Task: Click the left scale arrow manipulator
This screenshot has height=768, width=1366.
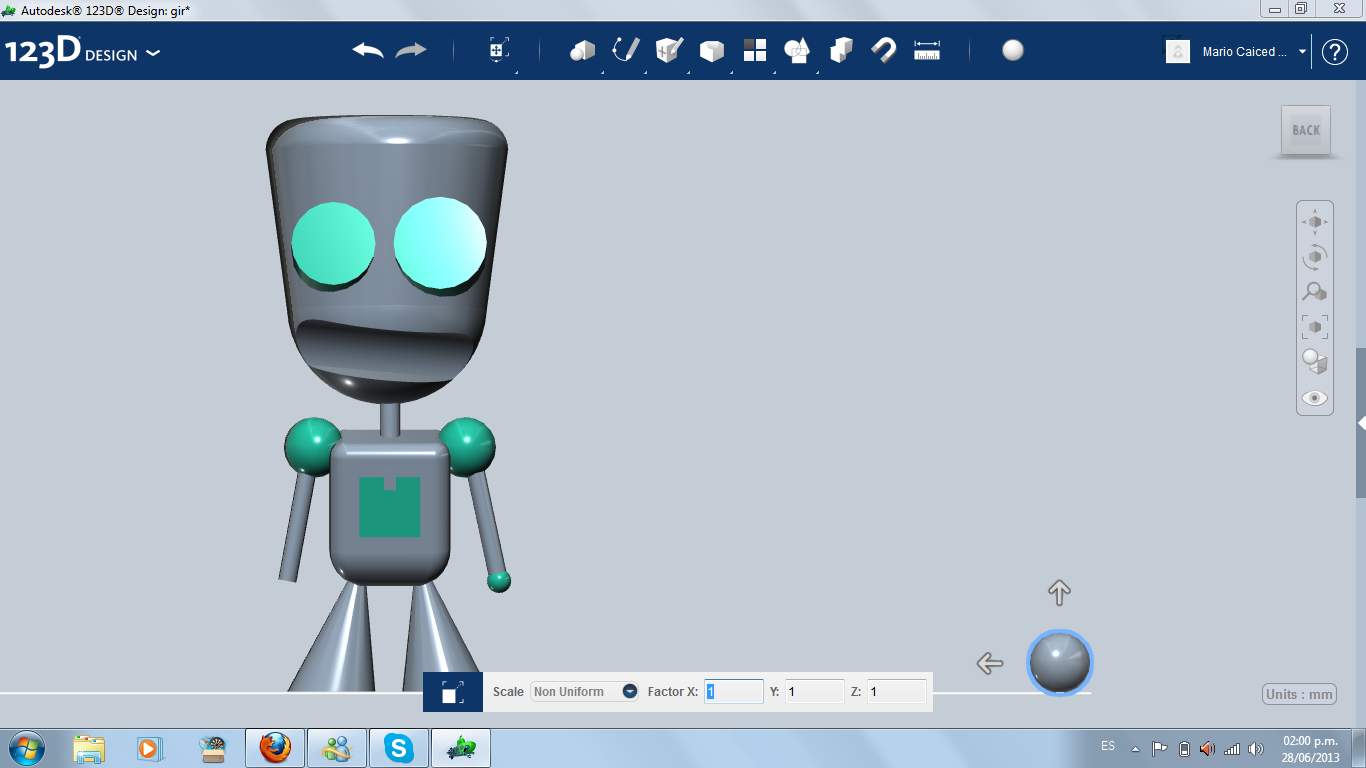Action: click(x=989, y=662)
